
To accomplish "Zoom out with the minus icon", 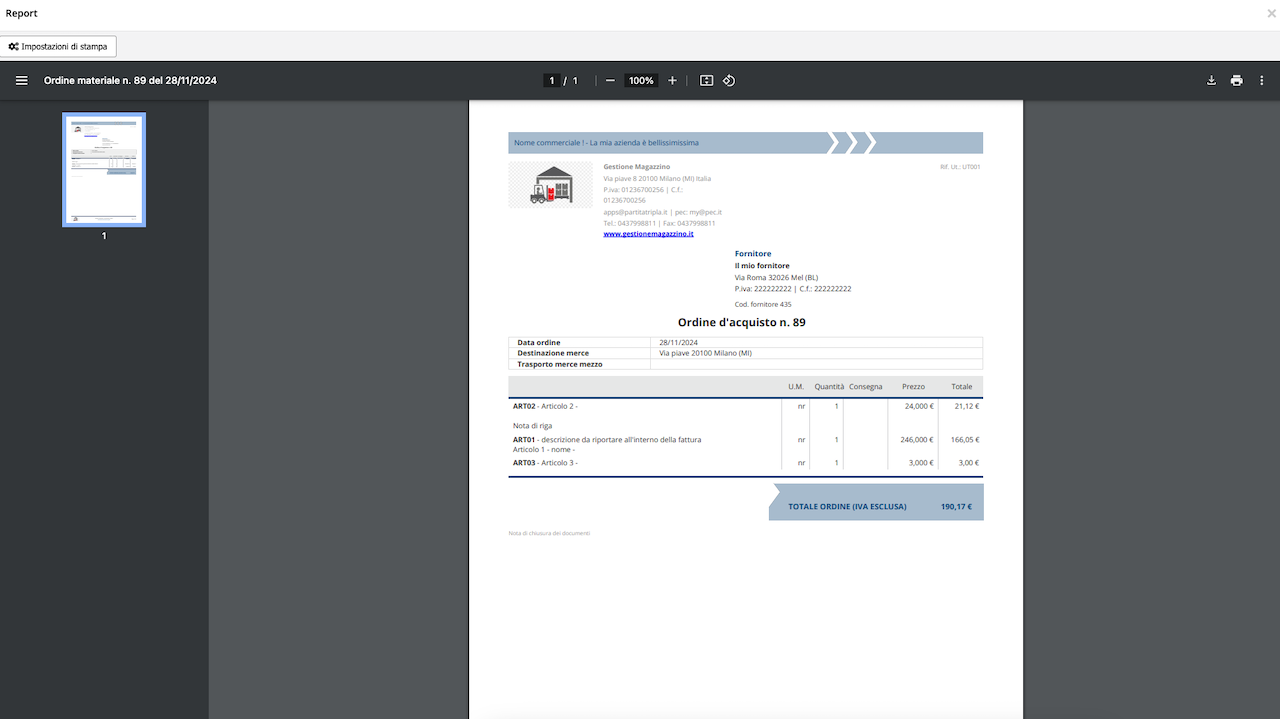I will click(610, 80).
